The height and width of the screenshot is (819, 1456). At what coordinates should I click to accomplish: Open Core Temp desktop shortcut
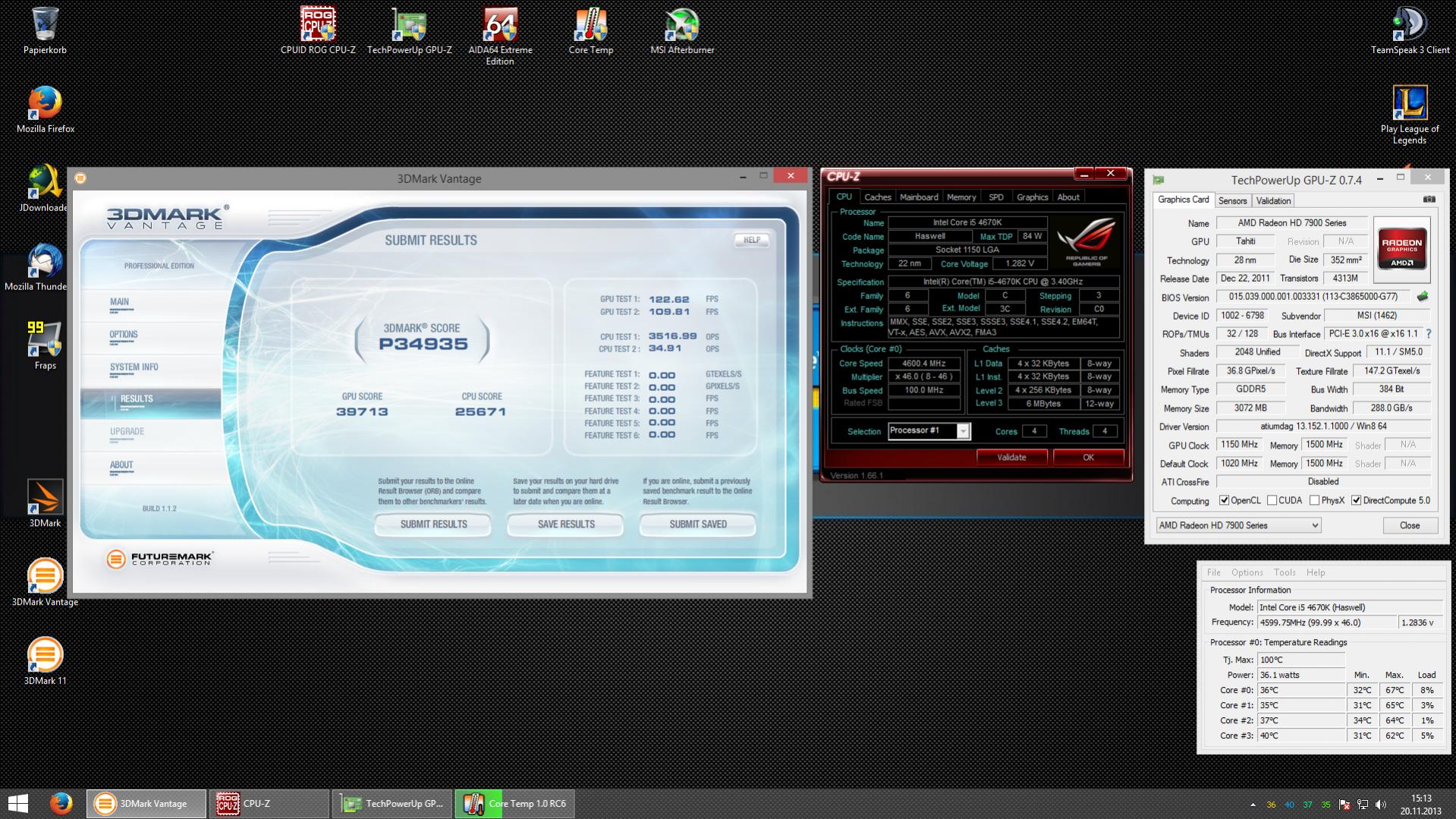coord(590,30)
